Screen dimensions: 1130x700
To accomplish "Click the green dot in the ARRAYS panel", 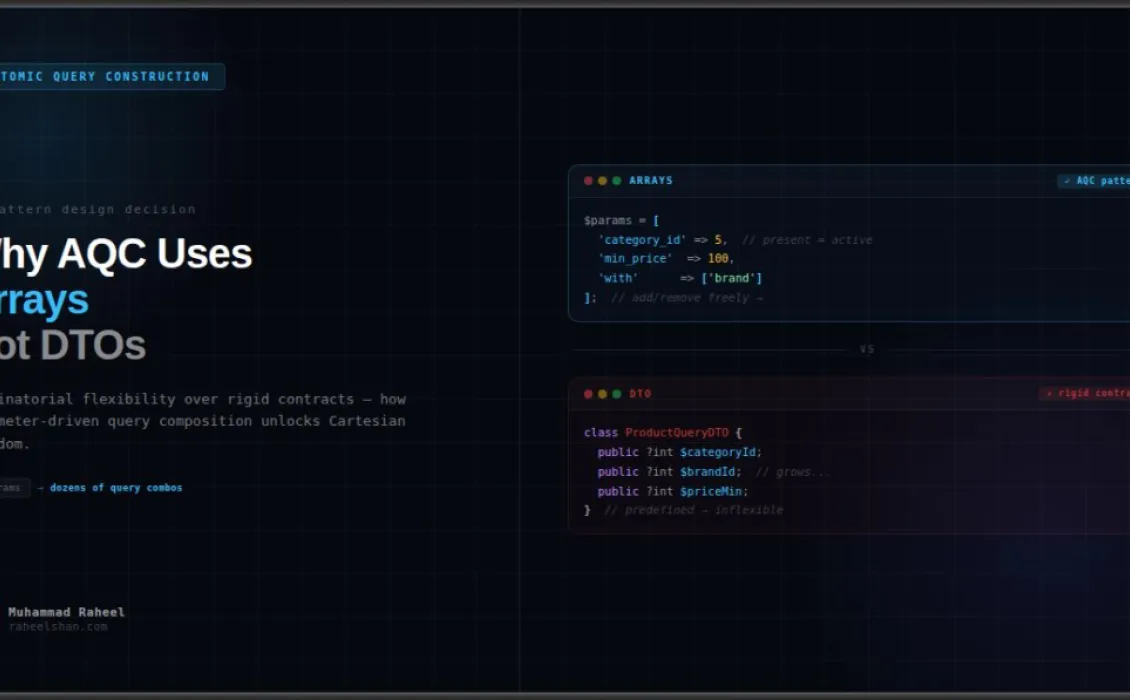I will click(x=617, y=181).
